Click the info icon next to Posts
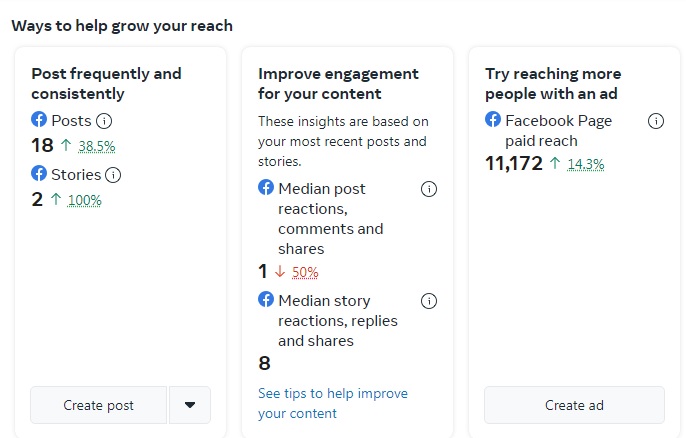 [x=104, y=121]
